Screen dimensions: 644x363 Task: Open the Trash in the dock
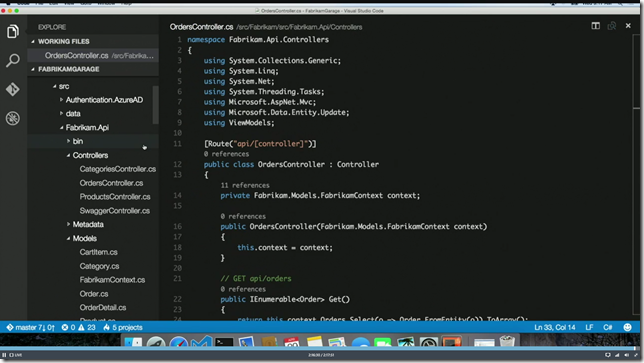pos(507,341)
